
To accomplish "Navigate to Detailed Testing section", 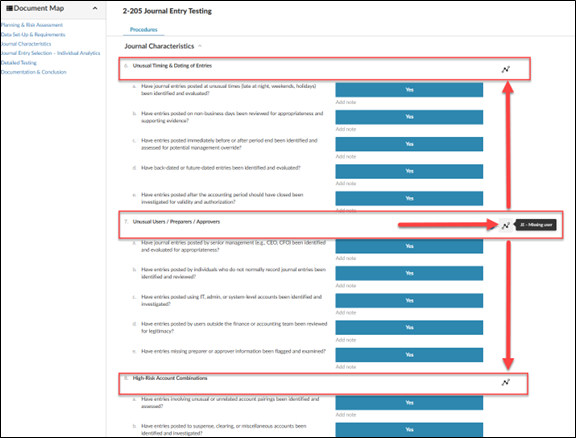I will point(18,62).
